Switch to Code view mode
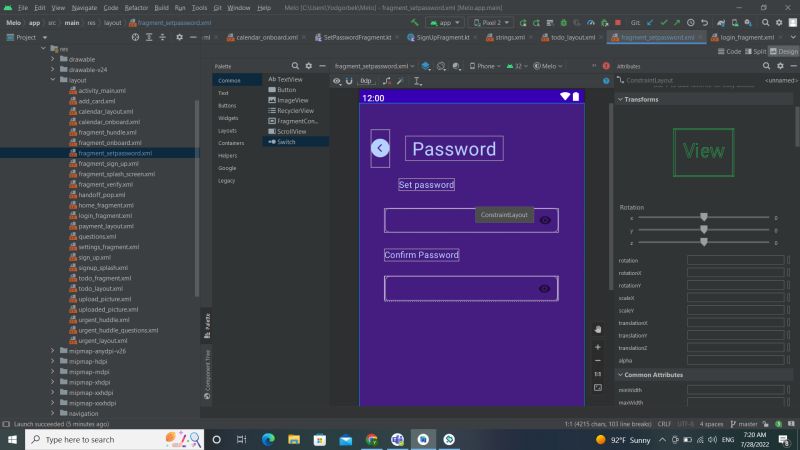 [729, 52]
